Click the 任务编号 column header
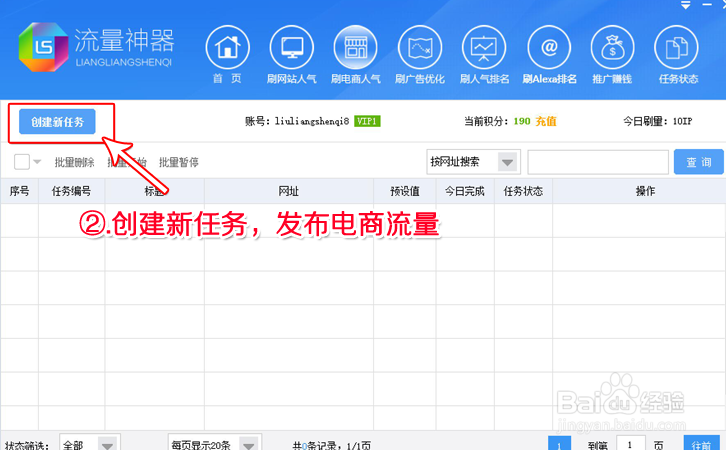This screenshot has width=726, height=450. coord(71,191)
